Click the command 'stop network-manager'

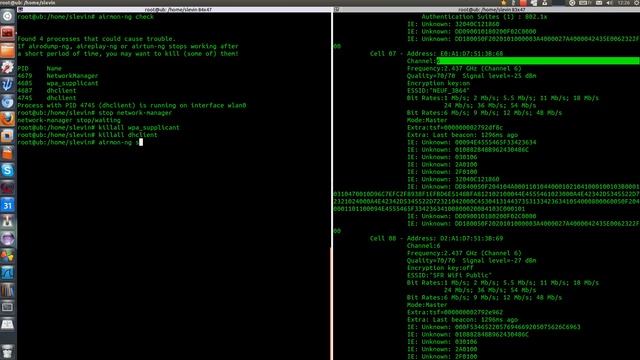pyautogui.click(x=135, y=113)
